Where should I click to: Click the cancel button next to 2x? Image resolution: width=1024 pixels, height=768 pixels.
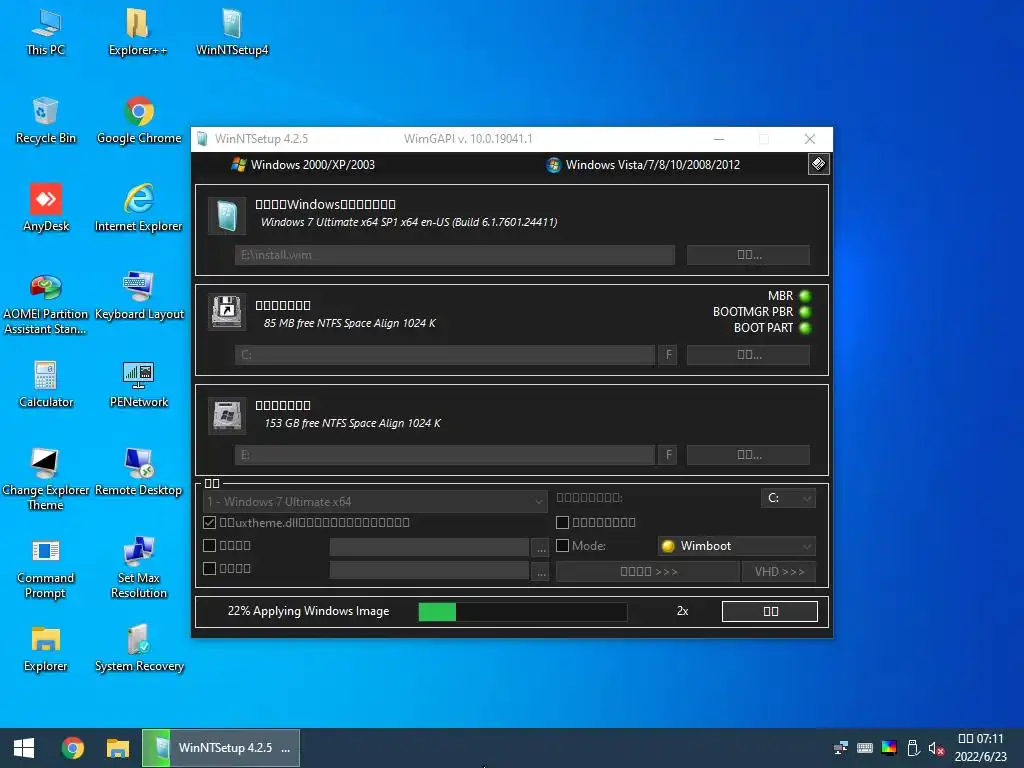pos(770,611)
